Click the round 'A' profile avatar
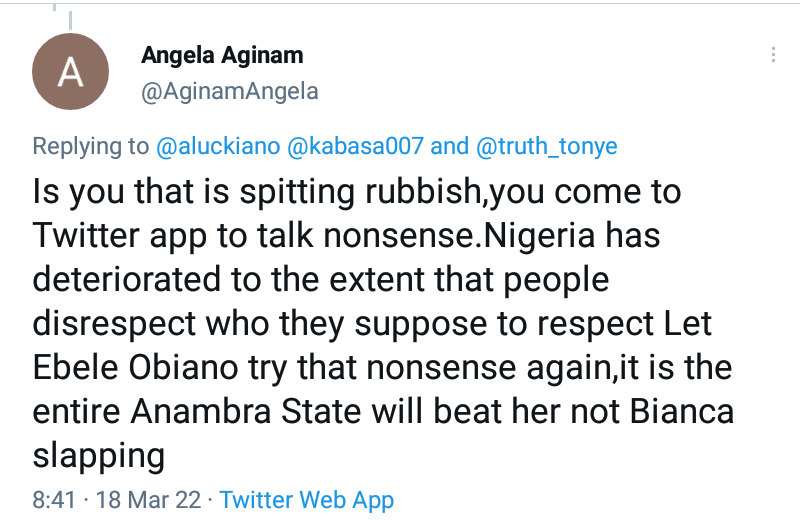Image resolution: width=800 pixels, height=520 pixels. (73, 70)
